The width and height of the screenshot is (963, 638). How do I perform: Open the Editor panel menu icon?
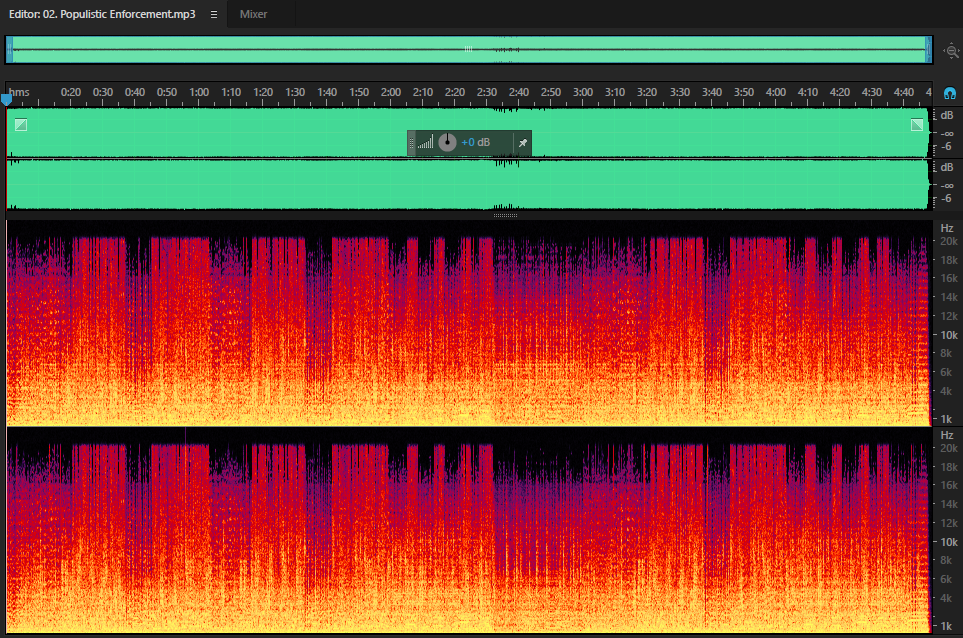tap(214, 14)
